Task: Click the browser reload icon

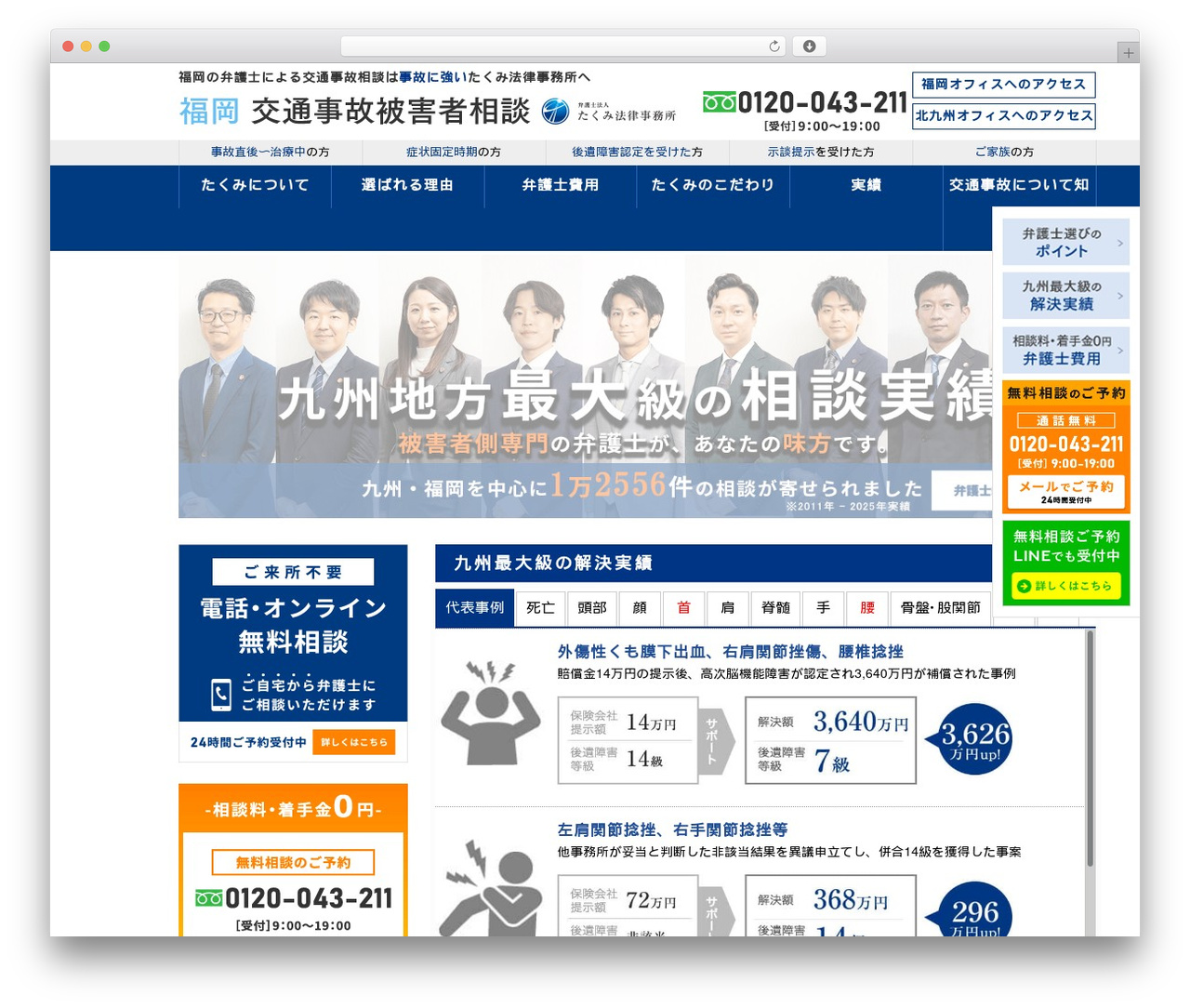Action: click(774, 46)
